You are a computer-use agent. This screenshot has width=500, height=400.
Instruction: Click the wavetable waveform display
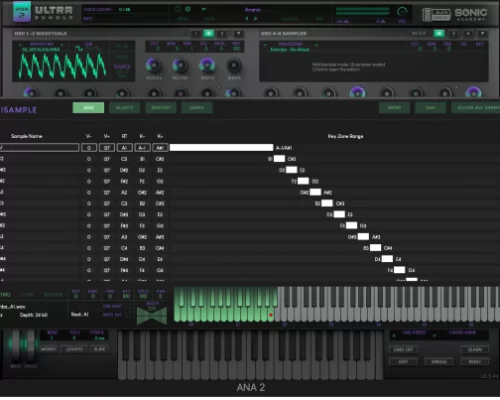click(x=62, y=66)
